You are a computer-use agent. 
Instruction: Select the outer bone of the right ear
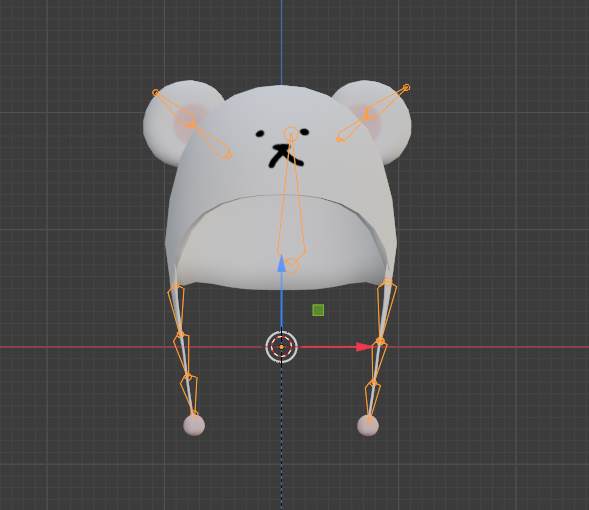tap(387, 102)
